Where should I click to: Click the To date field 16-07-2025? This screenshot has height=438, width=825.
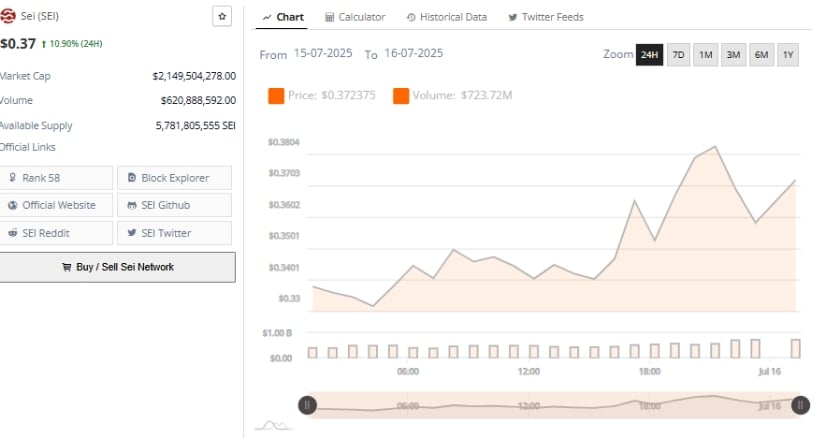point(414,53)
